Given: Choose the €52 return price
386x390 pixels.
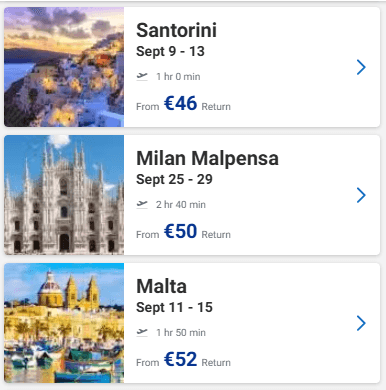Looking at the screenshot, I should tap(180, 359).
